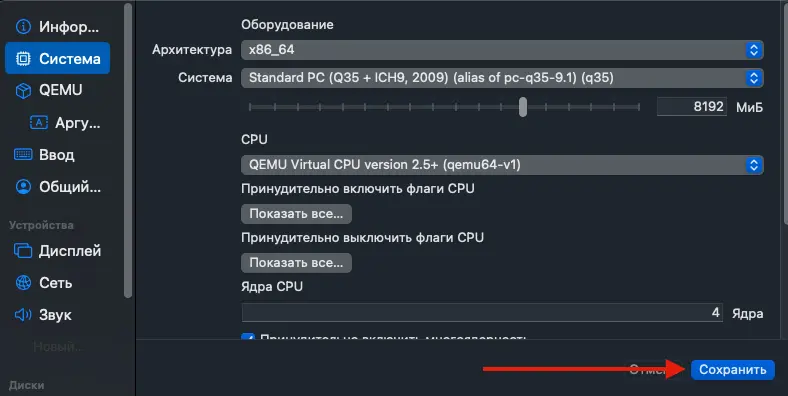
Task: Click the Дисплей display icon
Action: tap(23, 250)
